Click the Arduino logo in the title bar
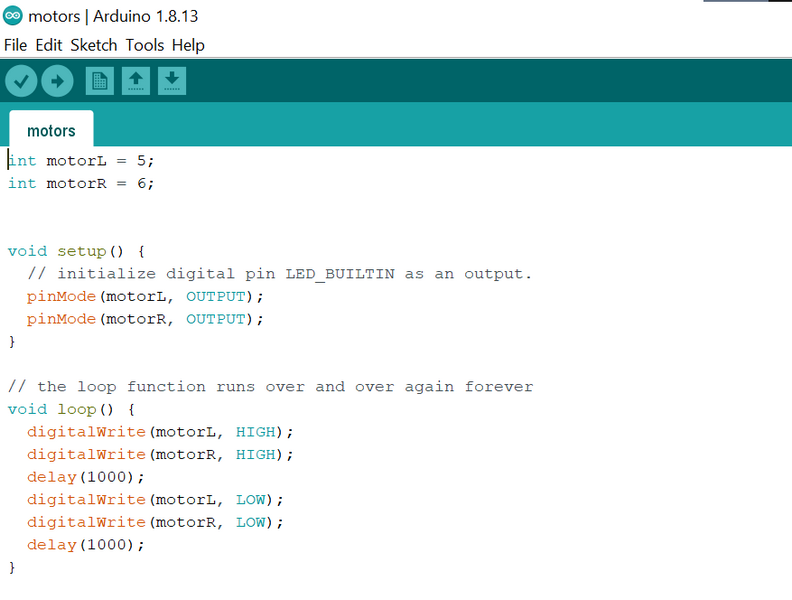This screenshot has height=600, width=792. coord(13,16)
